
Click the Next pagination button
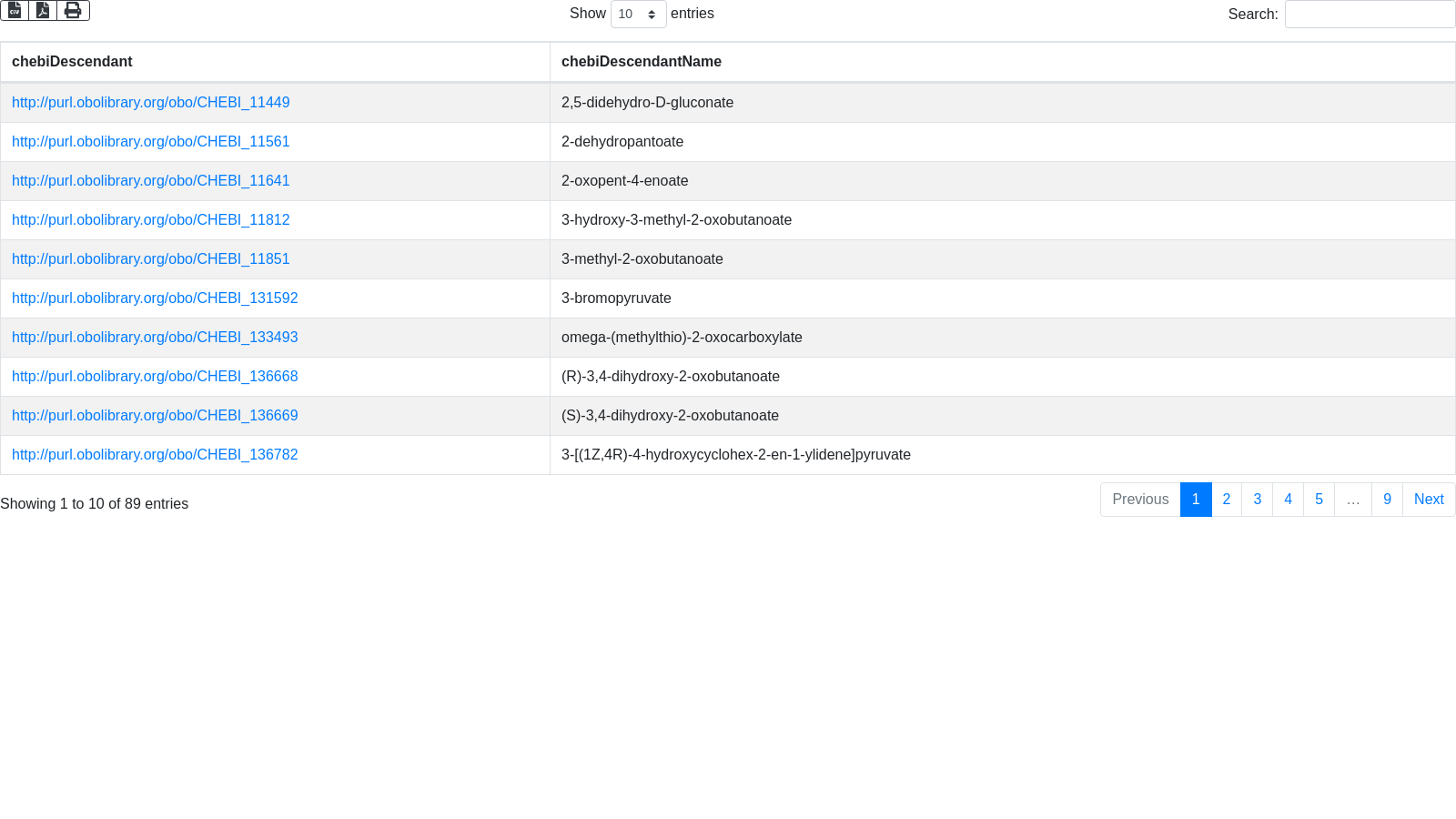[x=1429, y=500]
